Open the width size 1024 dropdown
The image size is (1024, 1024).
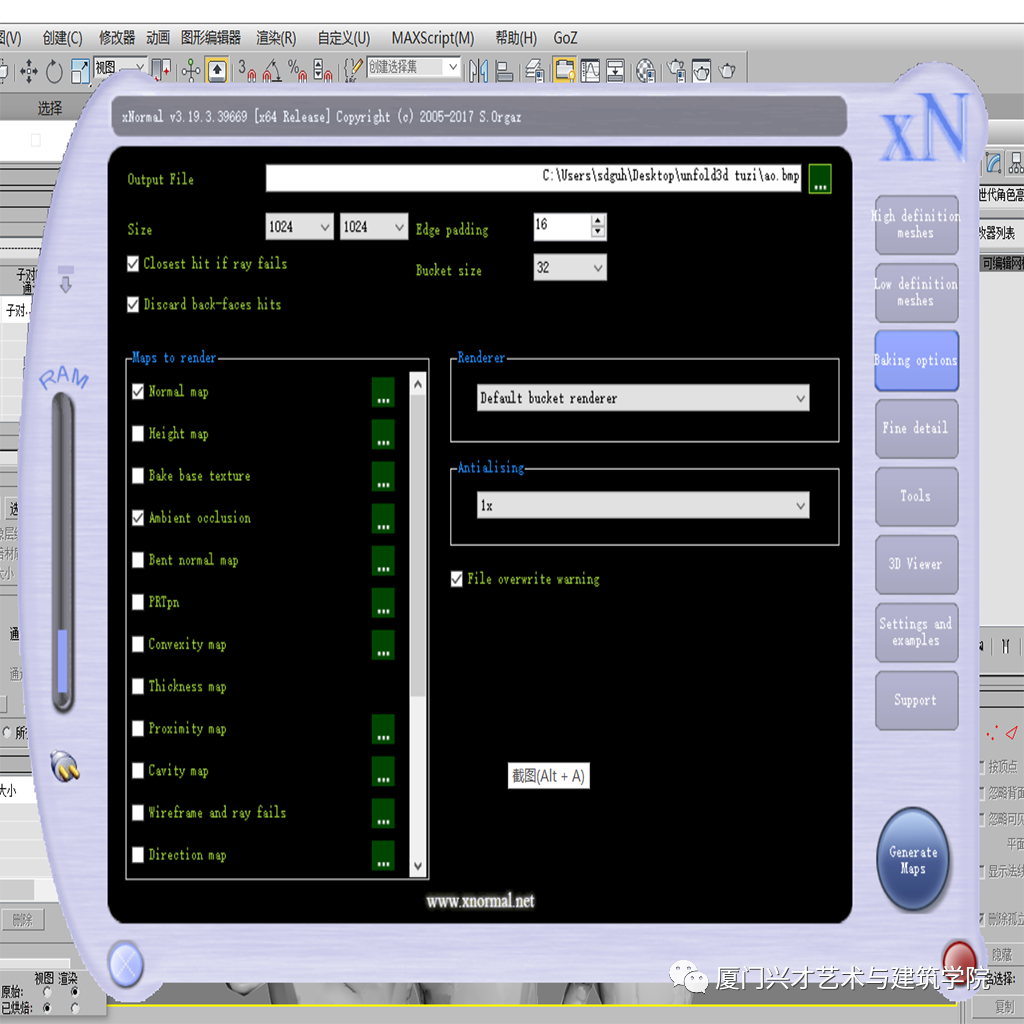tap(300, 227)
